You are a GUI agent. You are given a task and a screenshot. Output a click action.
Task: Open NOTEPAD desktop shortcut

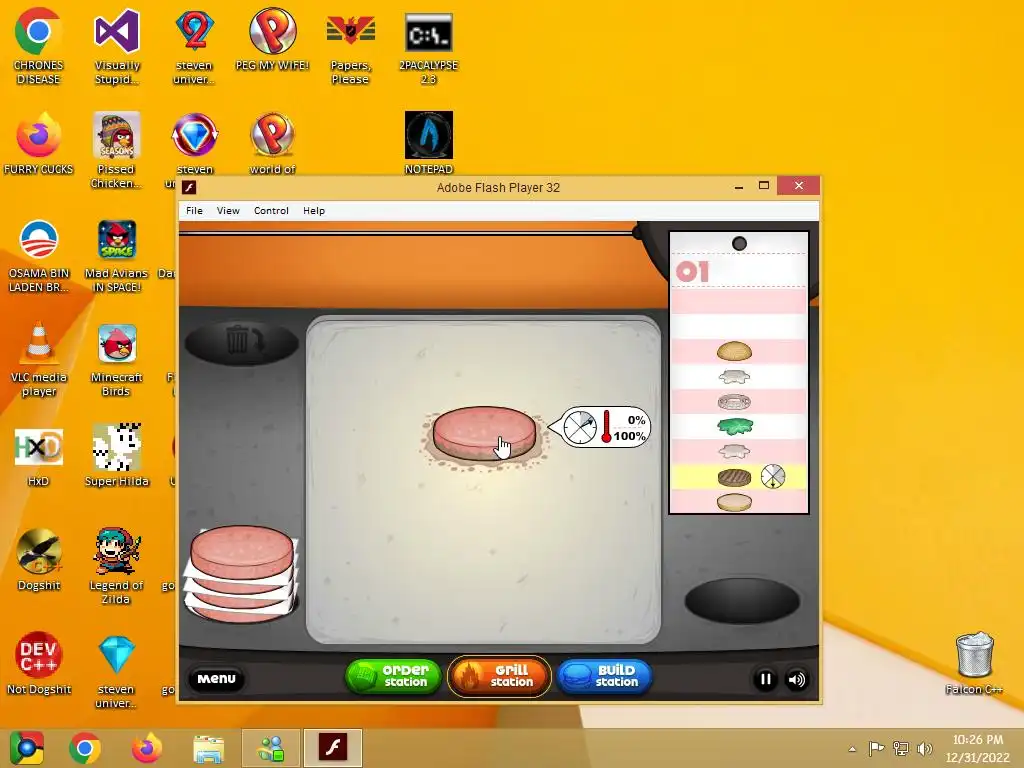click(x=428, y=143)
